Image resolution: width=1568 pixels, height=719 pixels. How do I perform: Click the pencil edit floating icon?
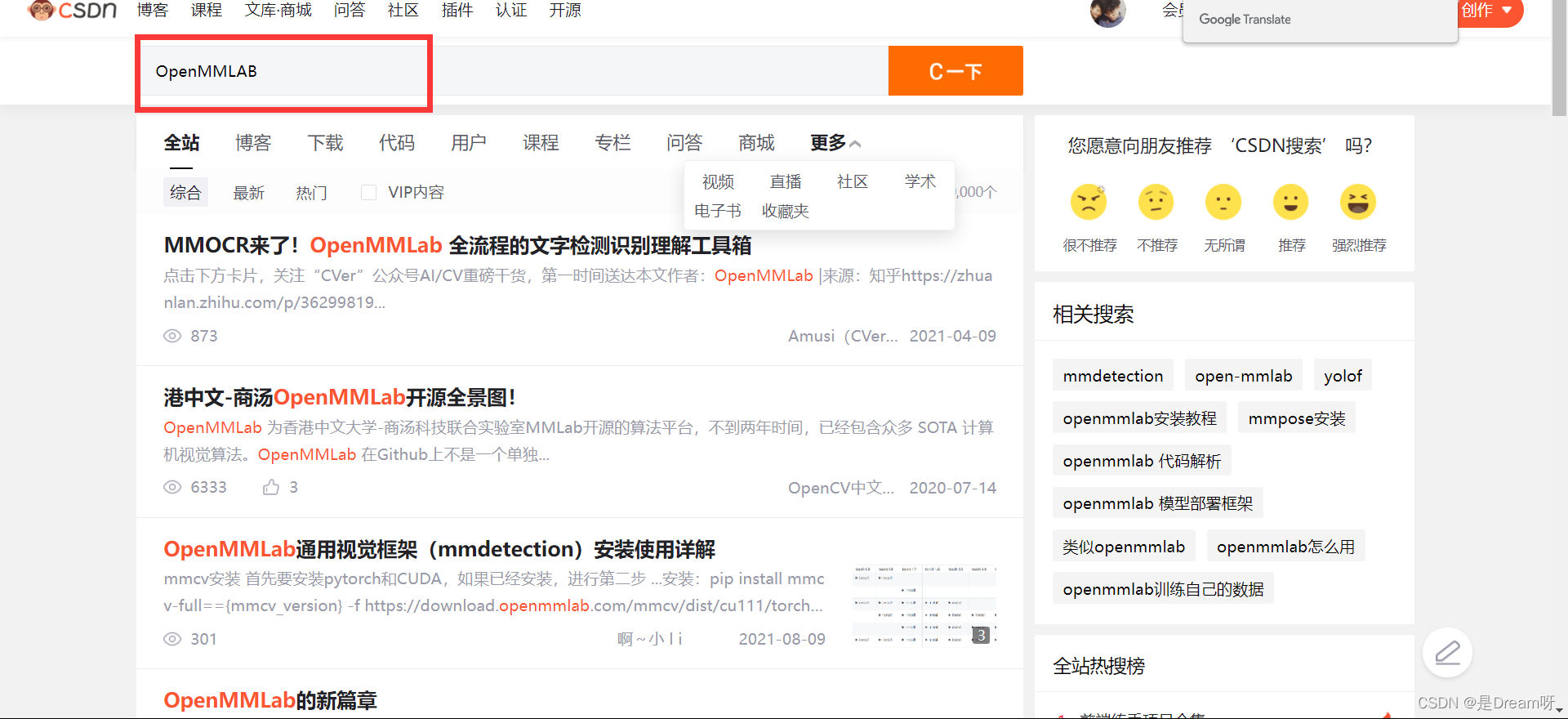(1447, 653)
